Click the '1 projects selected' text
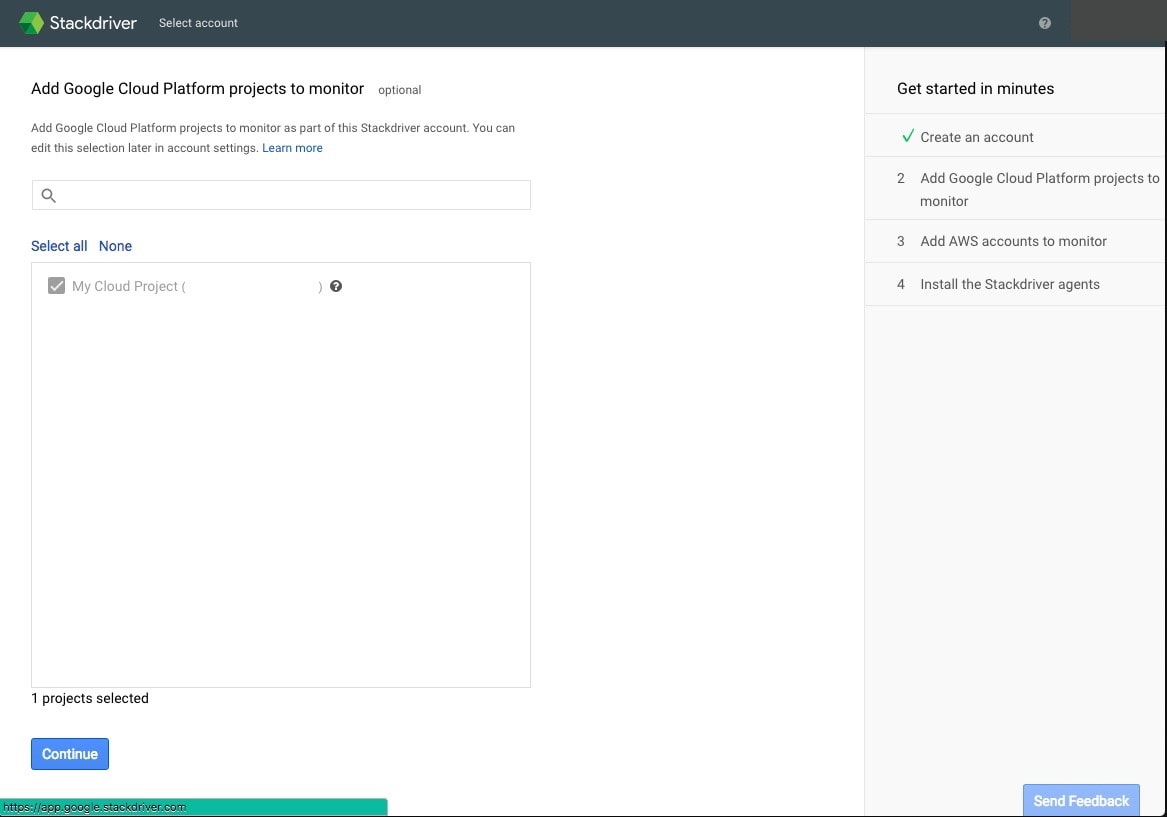This screenshot has width=1167, height=817. tap(90, 699)
